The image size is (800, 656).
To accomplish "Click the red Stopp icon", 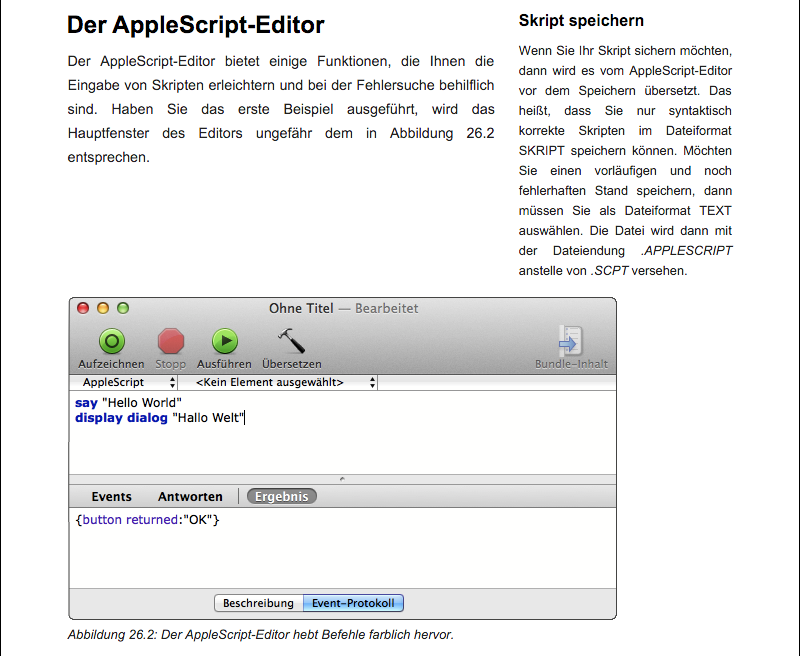I will [x=170, y=341].
